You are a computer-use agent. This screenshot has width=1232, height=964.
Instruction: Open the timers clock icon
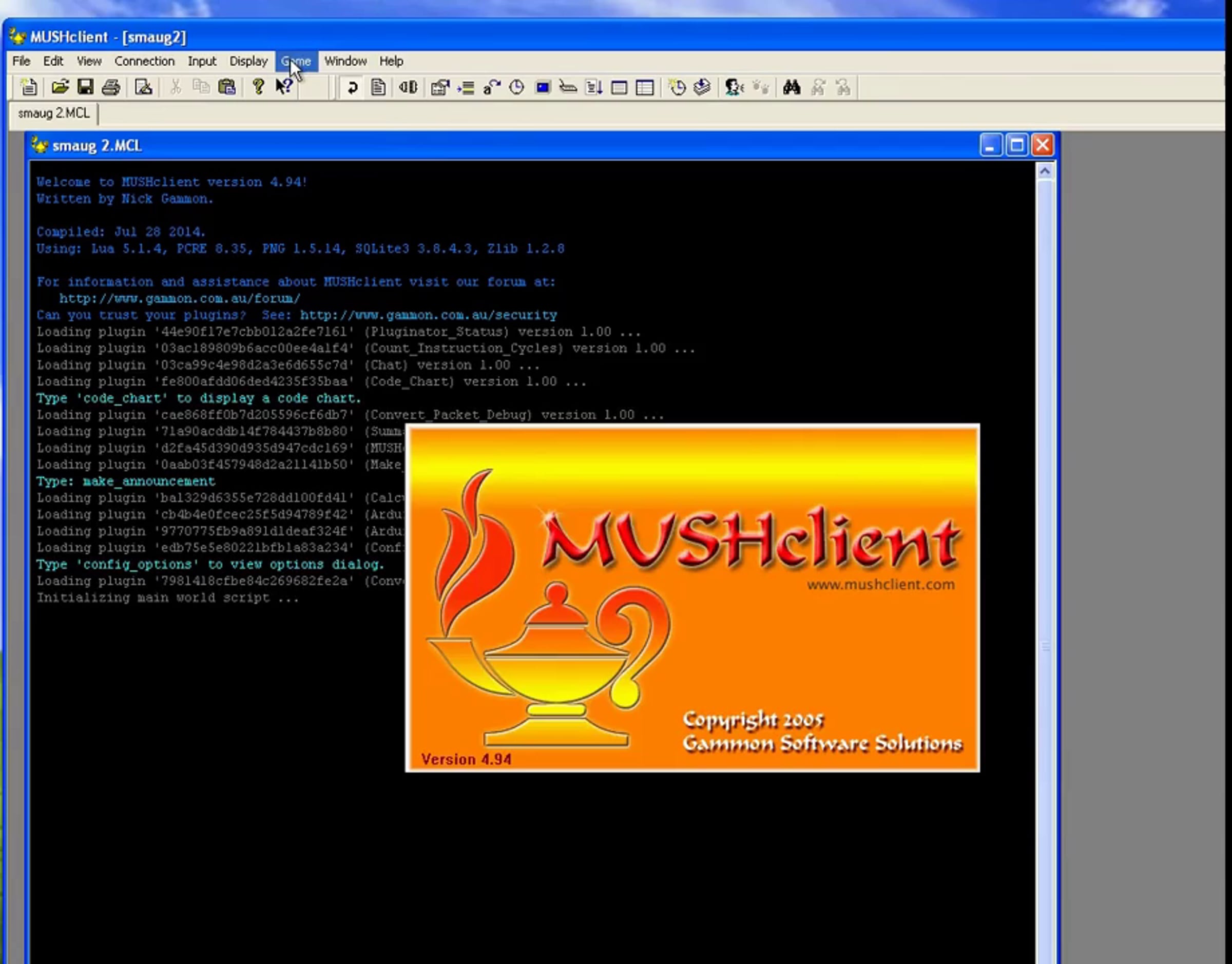[516, 87]
